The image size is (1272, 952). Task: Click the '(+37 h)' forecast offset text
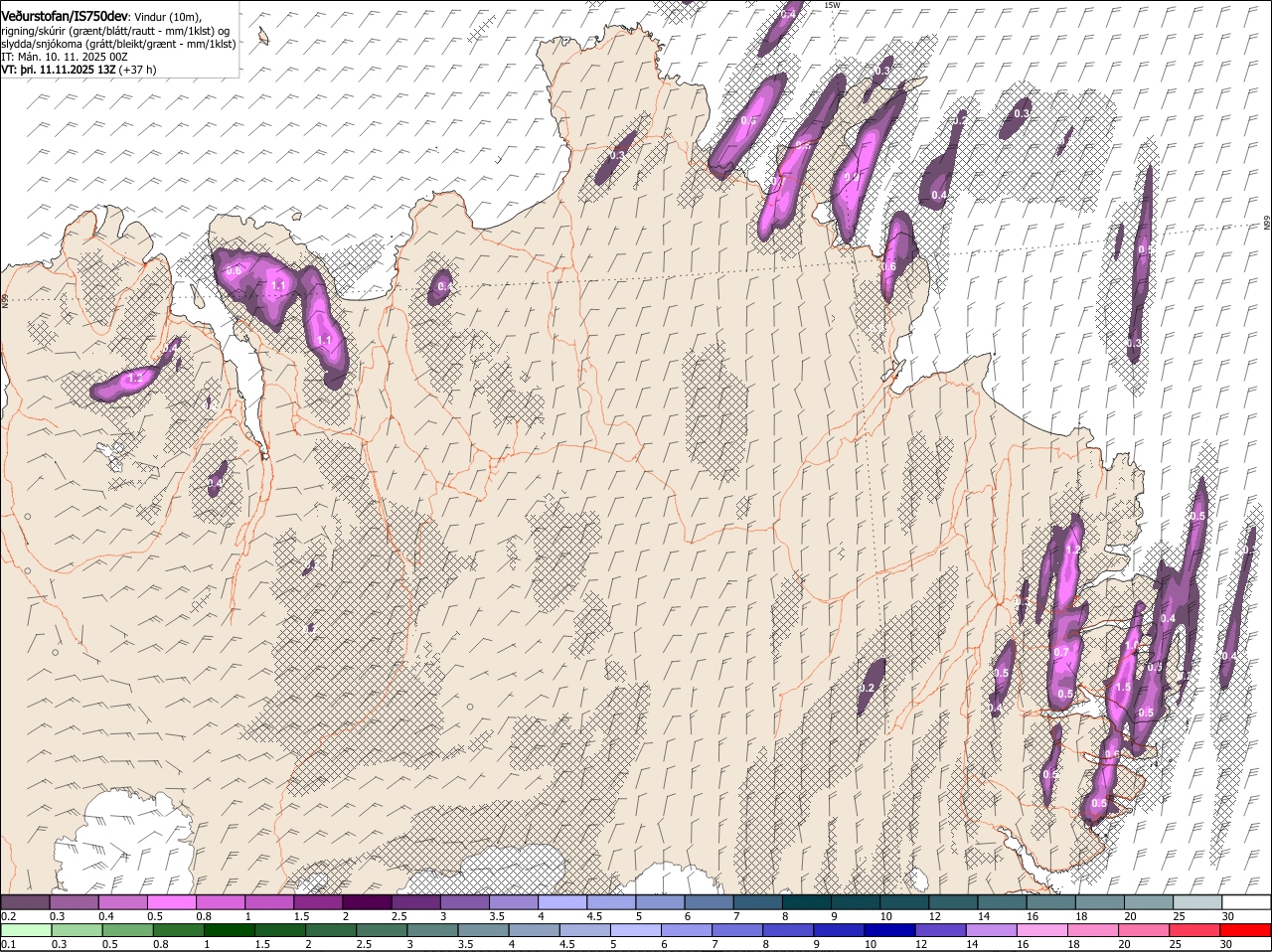[x=137, y=70]
